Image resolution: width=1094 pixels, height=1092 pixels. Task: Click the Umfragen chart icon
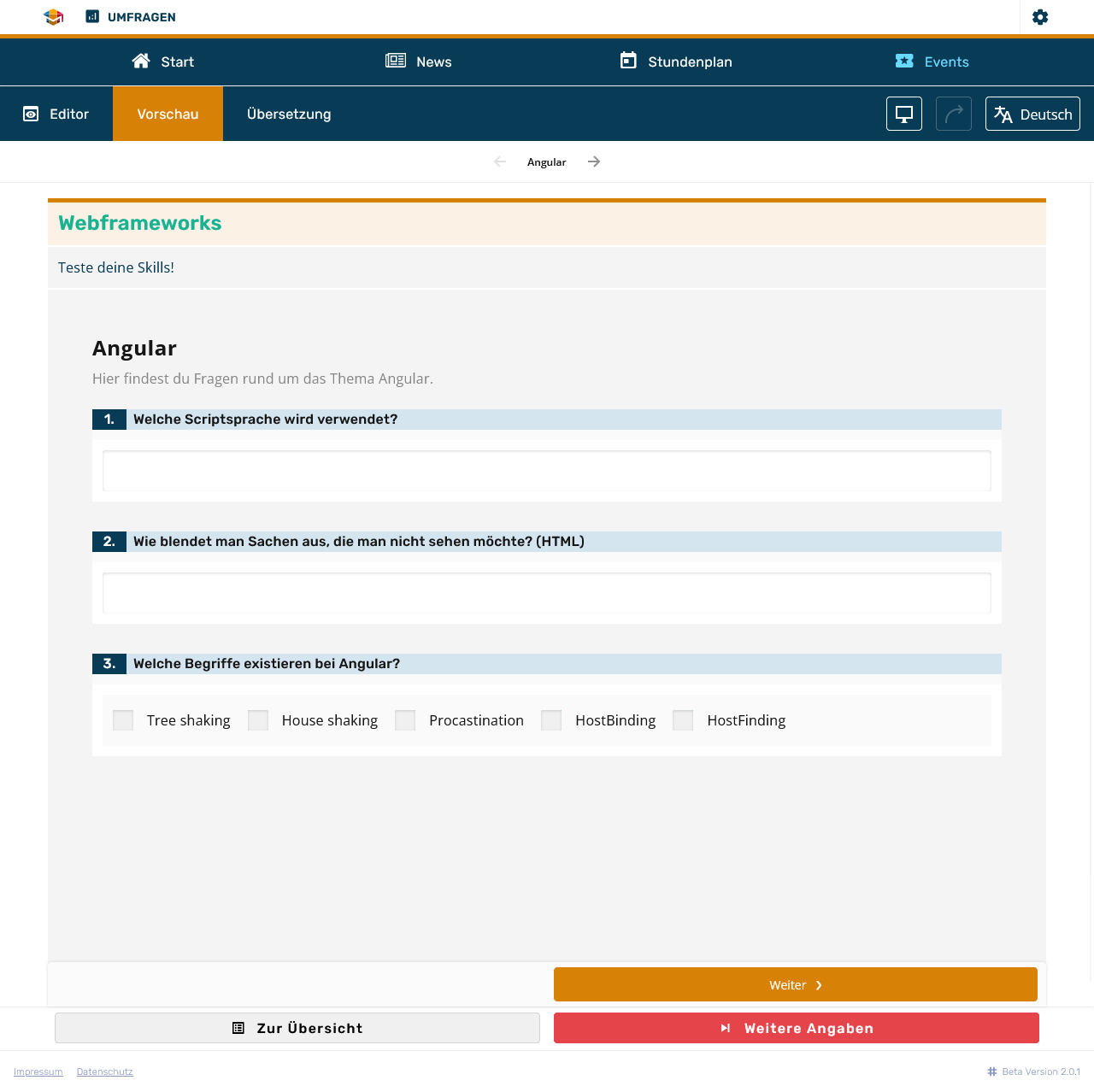point(92,17)
